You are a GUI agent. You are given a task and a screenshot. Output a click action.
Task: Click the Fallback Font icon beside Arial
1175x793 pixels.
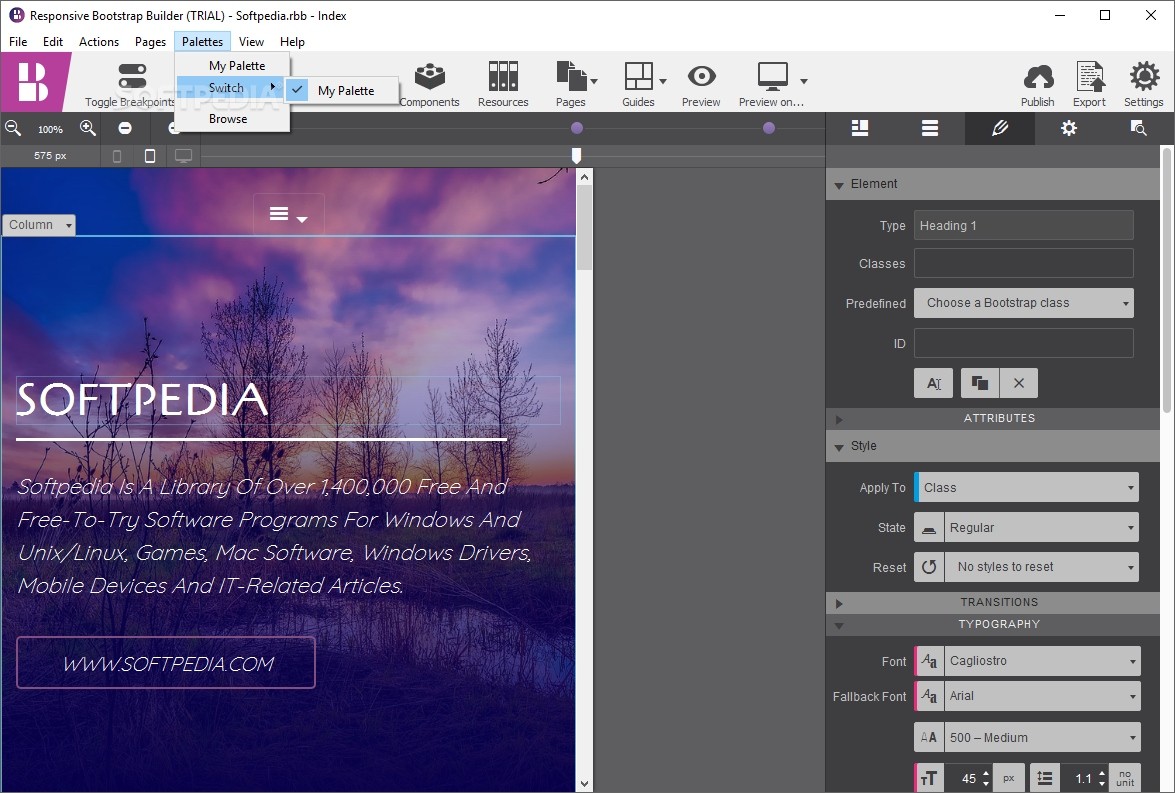click(x=929, y=696)
